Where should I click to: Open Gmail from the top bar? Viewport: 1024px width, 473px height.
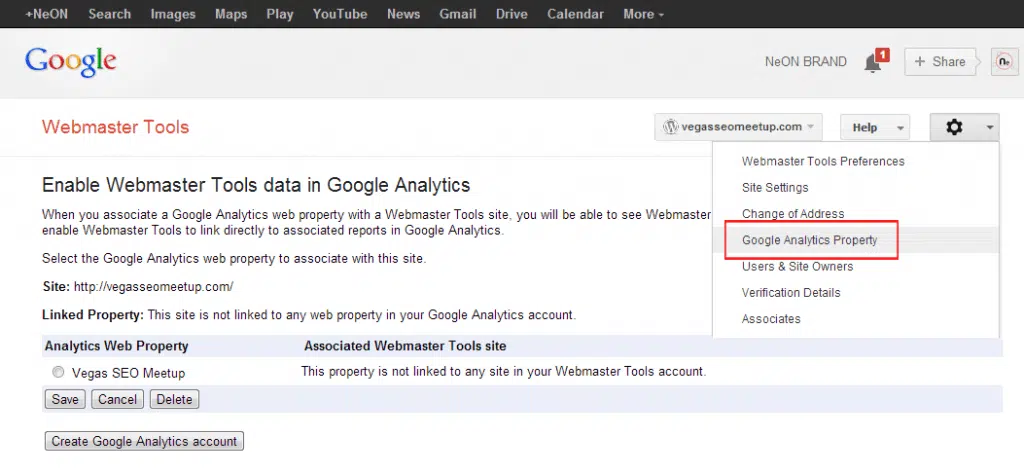pyautogui.click(x=459, y=14)
